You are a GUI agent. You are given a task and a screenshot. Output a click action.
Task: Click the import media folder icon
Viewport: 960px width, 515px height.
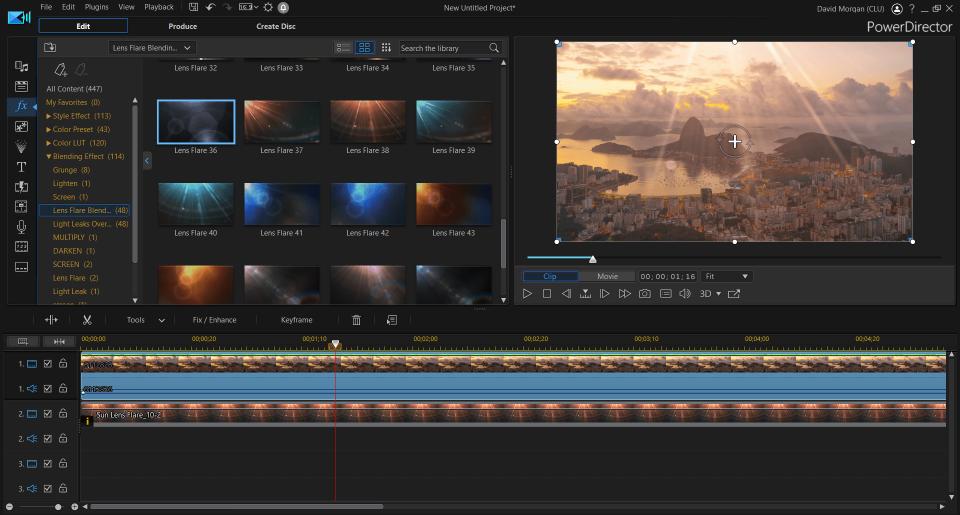pos(50,47)
